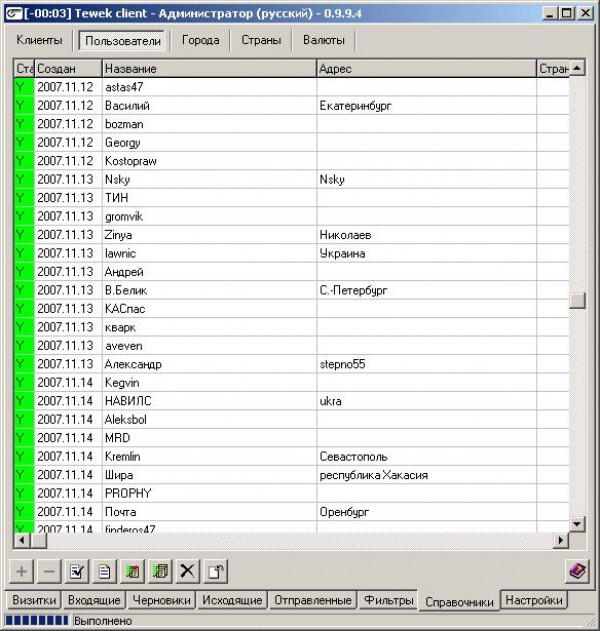Select the Василий user name
The width and height of the screenshot is (600, 631).
(127, 106)
